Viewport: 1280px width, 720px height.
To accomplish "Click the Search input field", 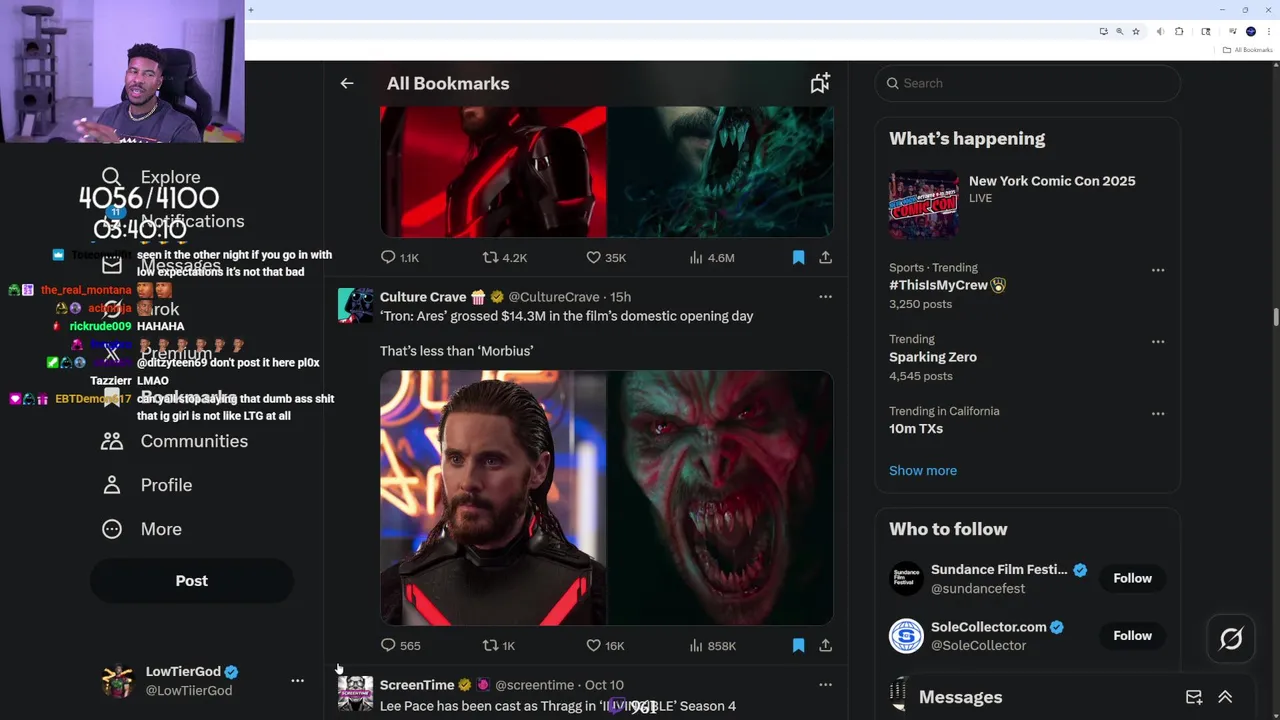I will [1028, 83].
